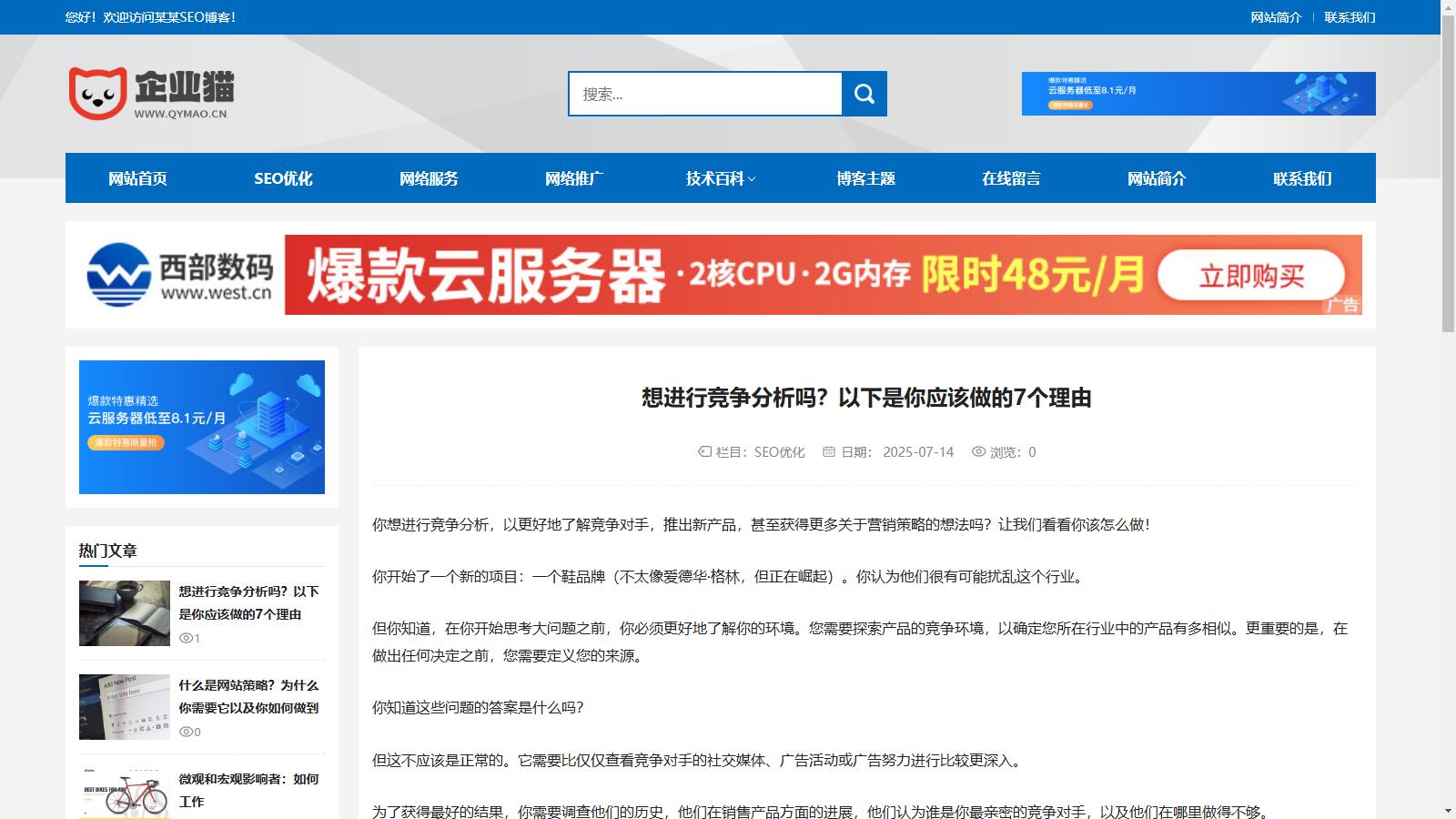Viewport: 1456px width, 819px height.
Task: Open the sidebar 云服务器低至8.1元/月 ad
Action: [202, 427]
